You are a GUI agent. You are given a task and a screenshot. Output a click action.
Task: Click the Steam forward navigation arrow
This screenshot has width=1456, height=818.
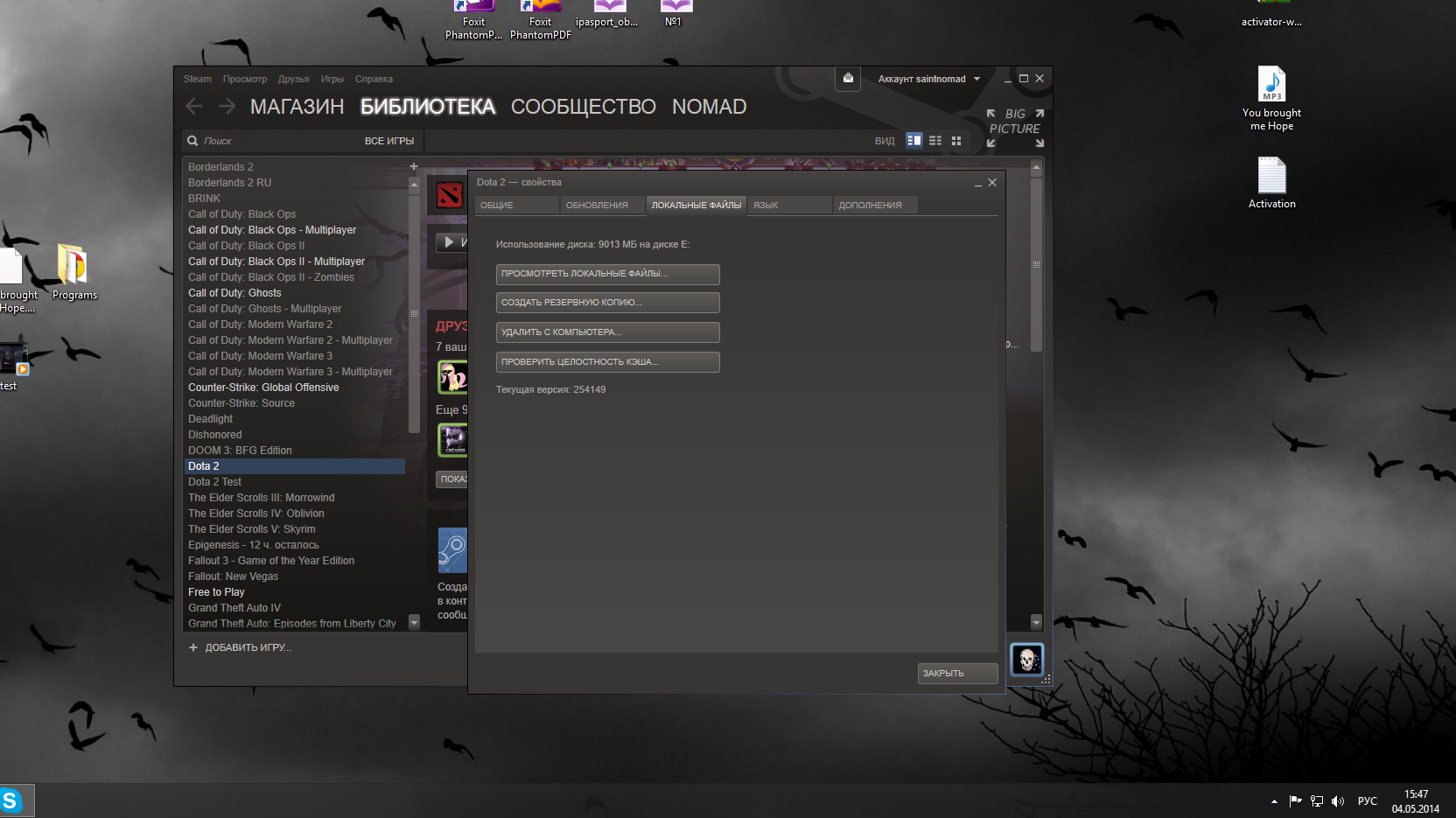pos(227,107)
